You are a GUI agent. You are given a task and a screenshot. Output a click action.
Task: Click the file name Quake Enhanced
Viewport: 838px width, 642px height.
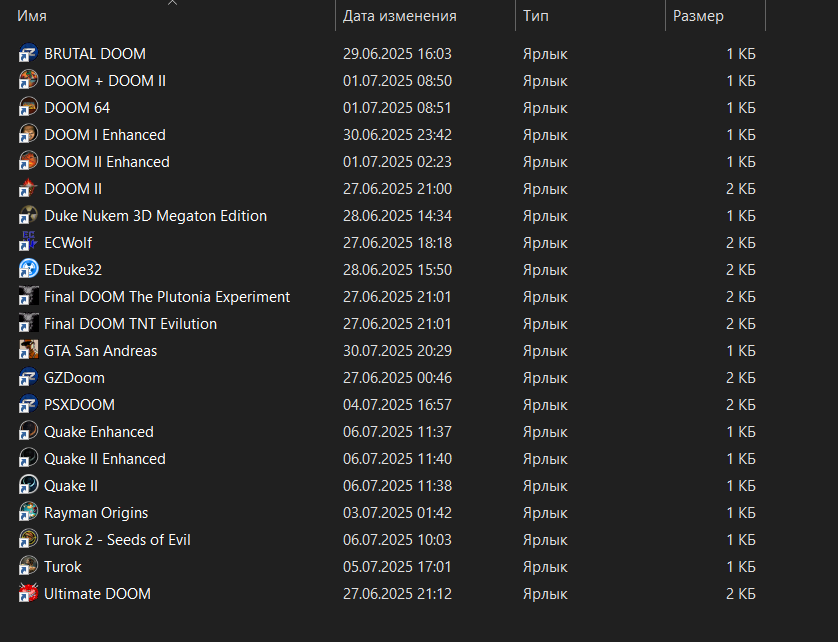(x=99, y=432)
